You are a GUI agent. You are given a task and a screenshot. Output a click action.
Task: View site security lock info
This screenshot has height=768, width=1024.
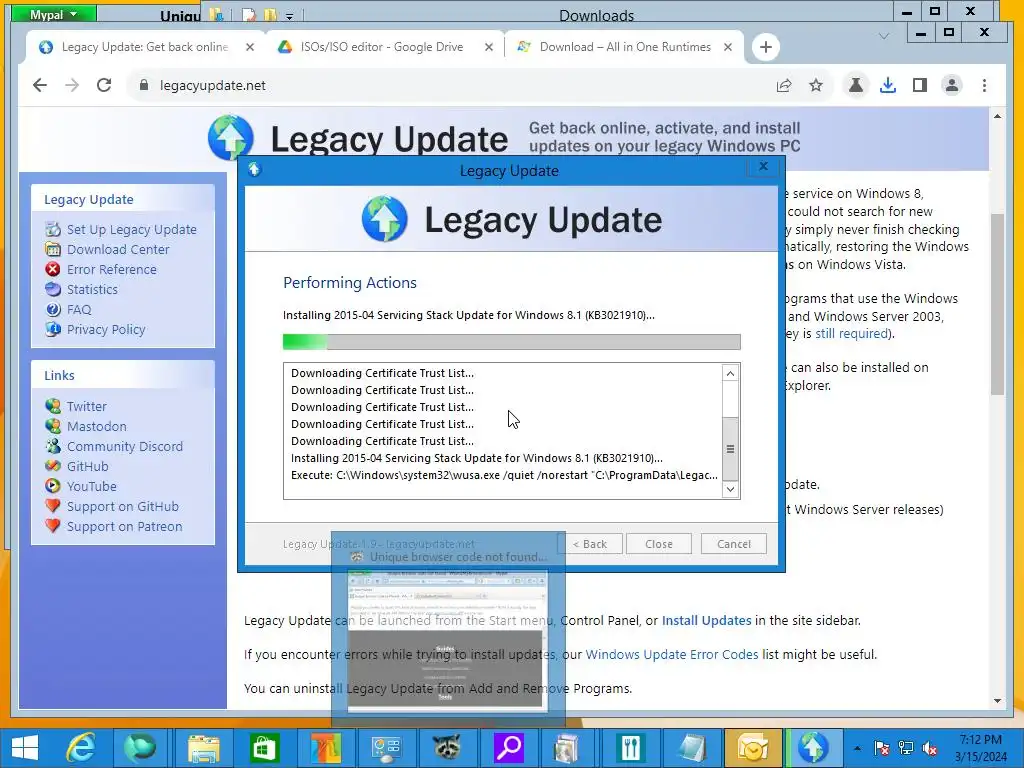pos(144,86)
